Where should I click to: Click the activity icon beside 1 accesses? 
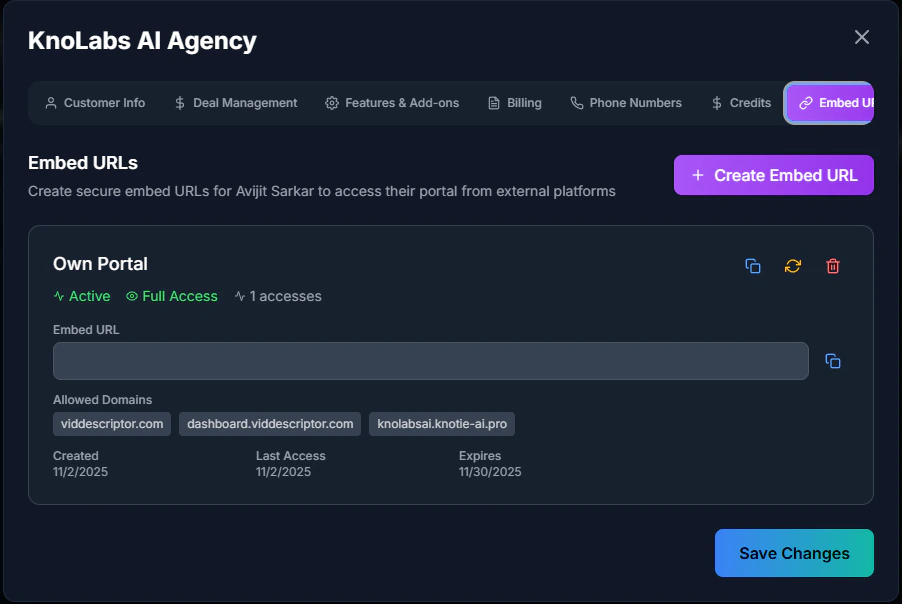coord(237,296)
